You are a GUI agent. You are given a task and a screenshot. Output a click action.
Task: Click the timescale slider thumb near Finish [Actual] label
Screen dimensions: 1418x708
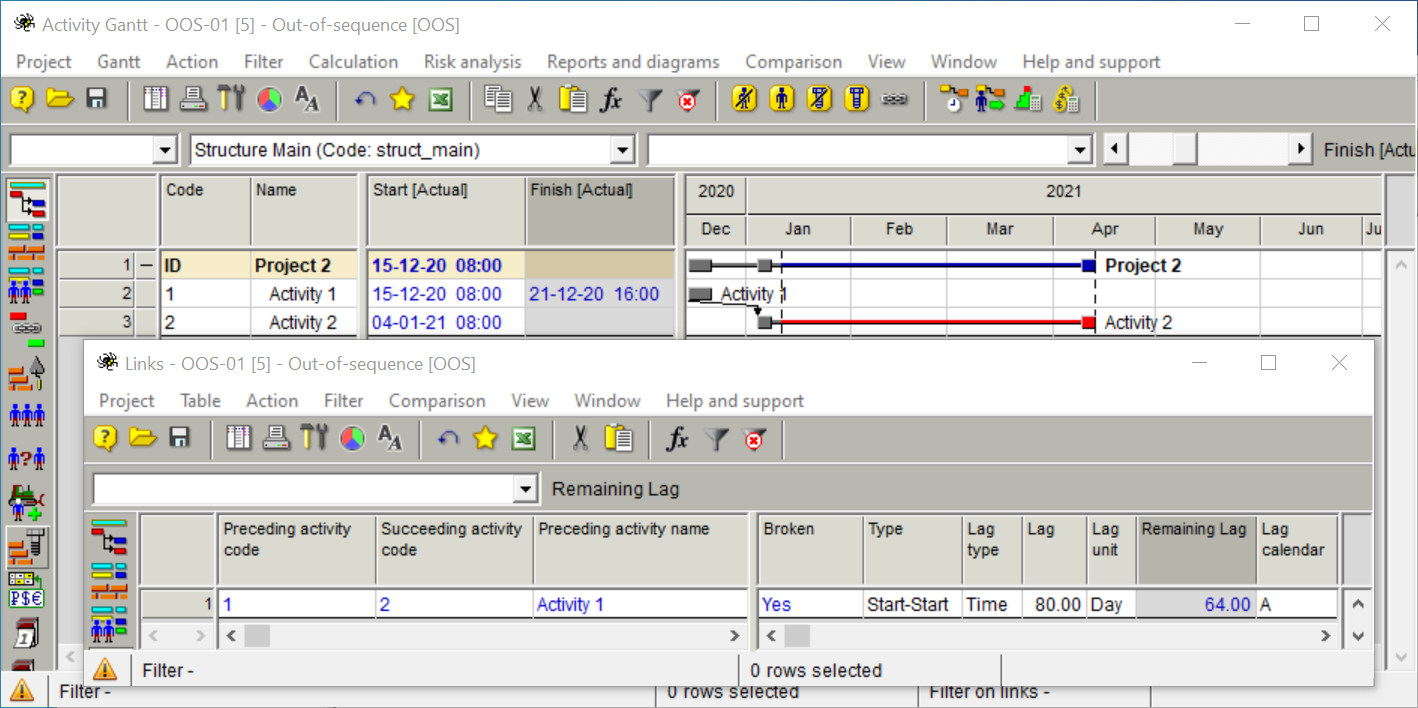tap(1184, 150)
